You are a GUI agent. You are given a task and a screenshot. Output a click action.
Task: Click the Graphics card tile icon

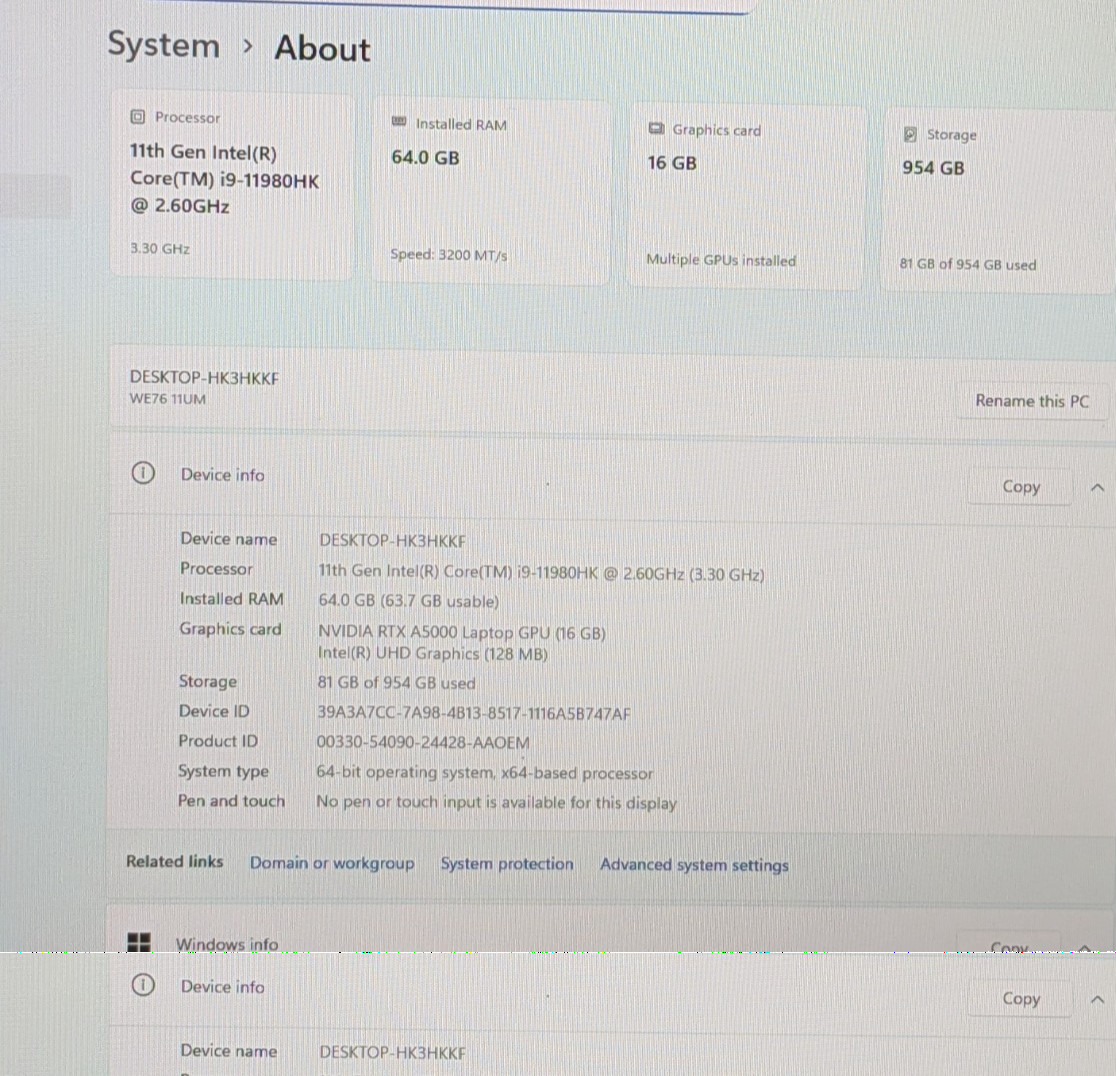656,129
